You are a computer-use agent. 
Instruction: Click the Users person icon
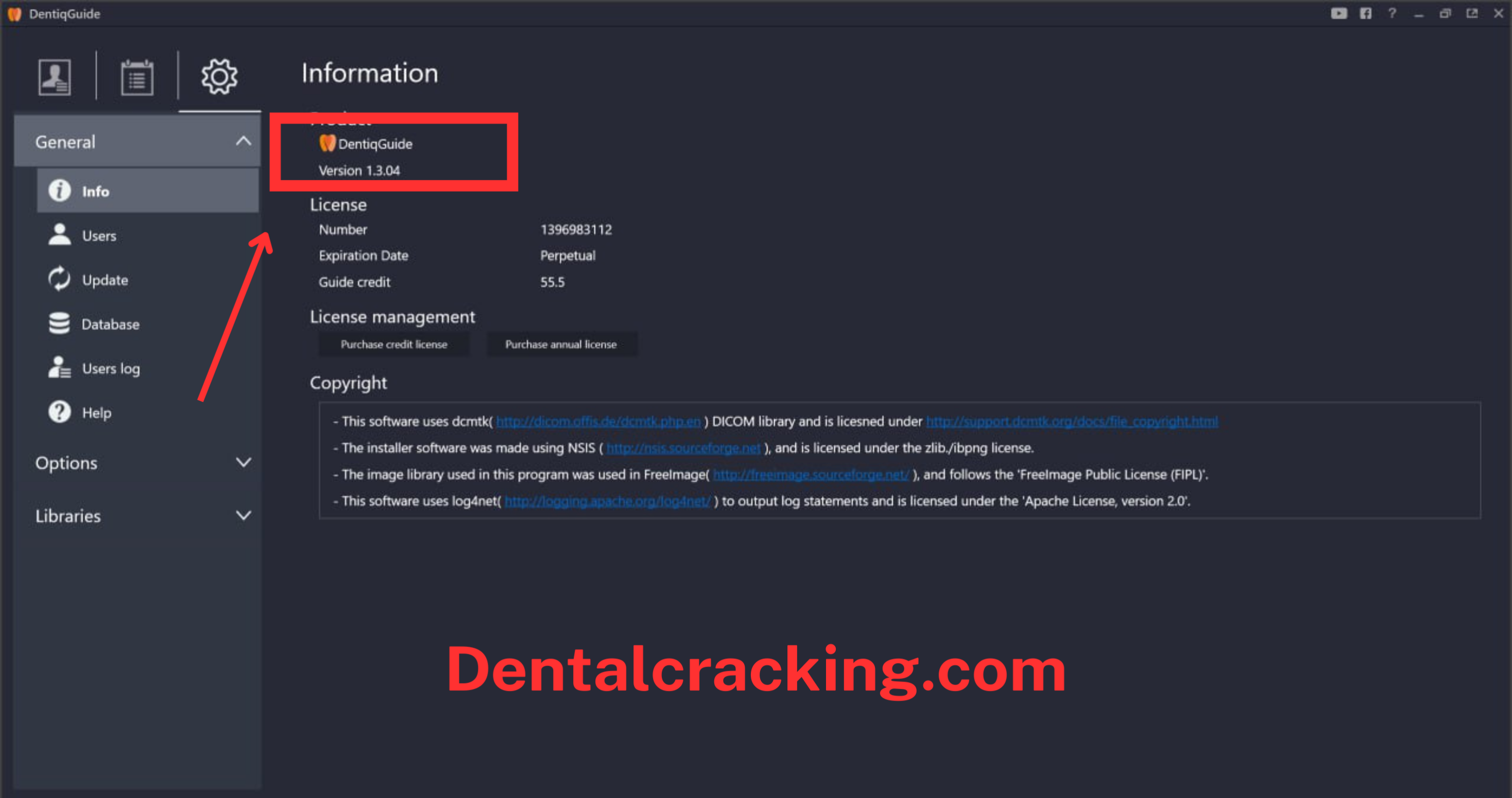click(x=59, y=234)
